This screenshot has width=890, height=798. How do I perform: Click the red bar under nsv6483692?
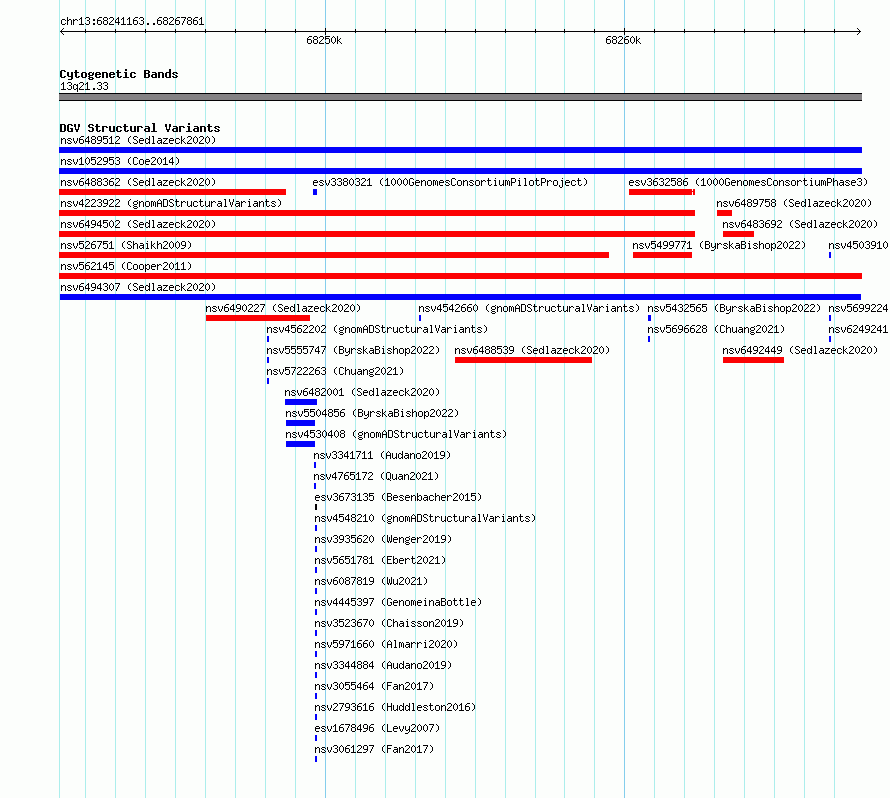coord(738,234)
